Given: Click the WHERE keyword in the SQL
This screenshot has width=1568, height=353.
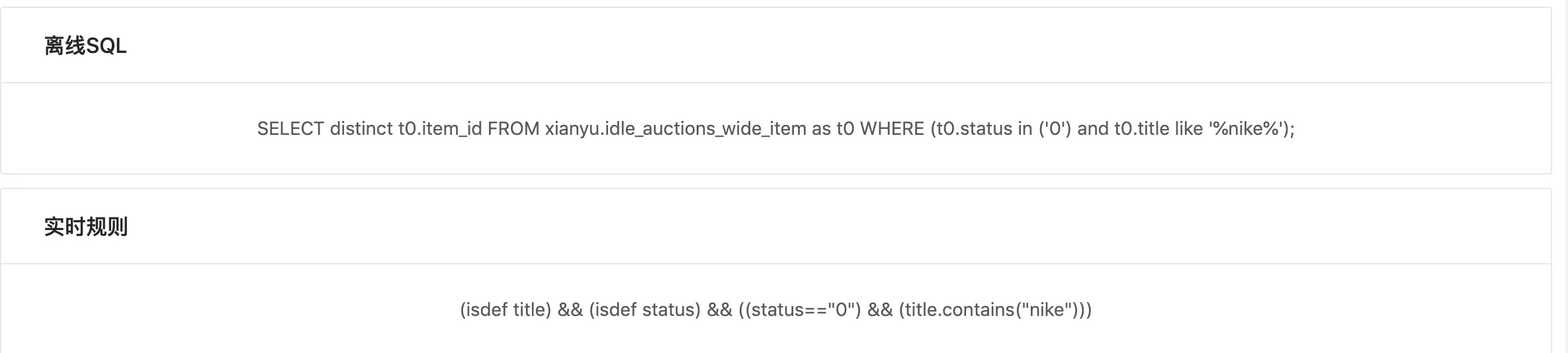Looking at the screenshot, I should [x=892, y=128].
